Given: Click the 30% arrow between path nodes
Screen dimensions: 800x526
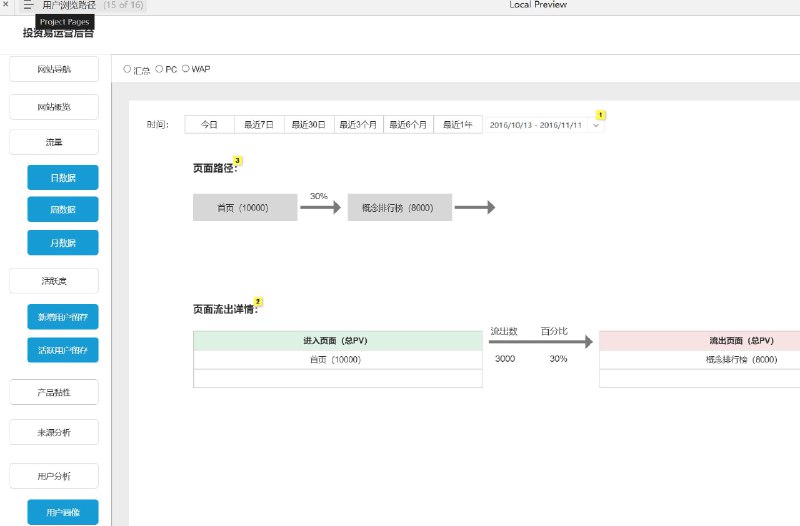Looking at the screenshot, I should pos(320,207).
